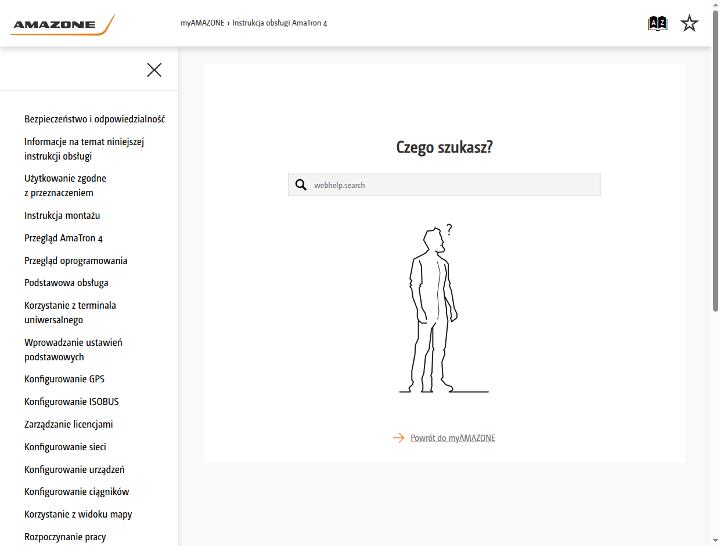Click the search magnifier icon
Image resolution: width=720 pixels, height=546 pixels.
301,185
